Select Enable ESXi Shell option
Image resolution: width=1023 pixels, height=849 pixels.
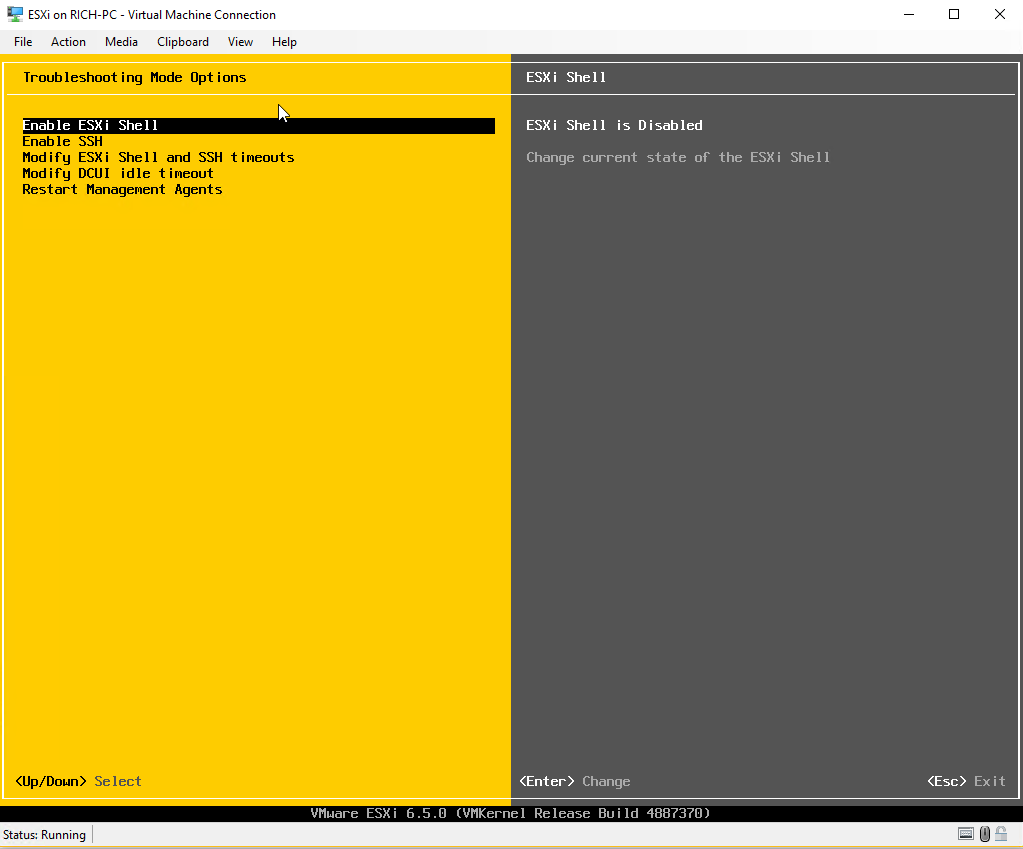coord(258,125)
